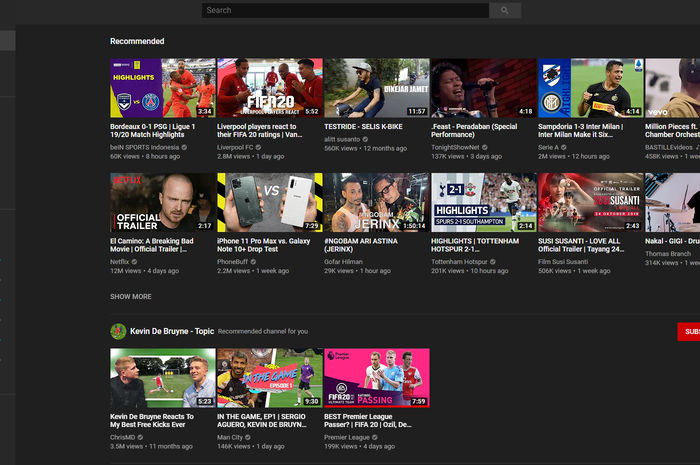Click 'Recommended channel for you' label
Screen dimensions: 700x465
(263, 332)
